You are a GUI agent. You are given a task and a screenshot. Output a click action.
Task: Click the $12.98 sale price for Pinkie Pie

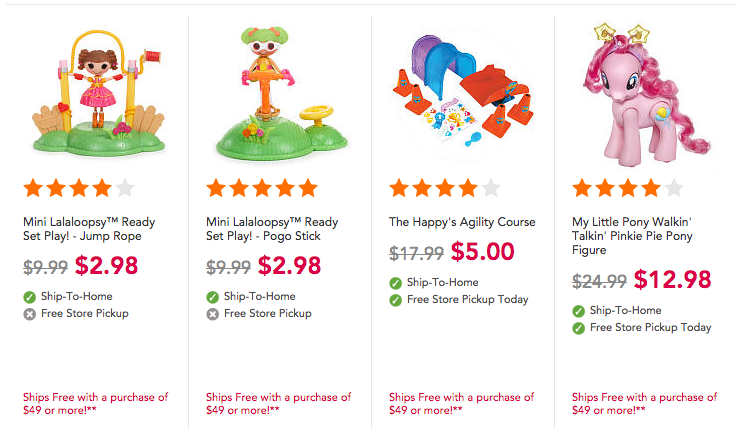[x=673, y=280]
